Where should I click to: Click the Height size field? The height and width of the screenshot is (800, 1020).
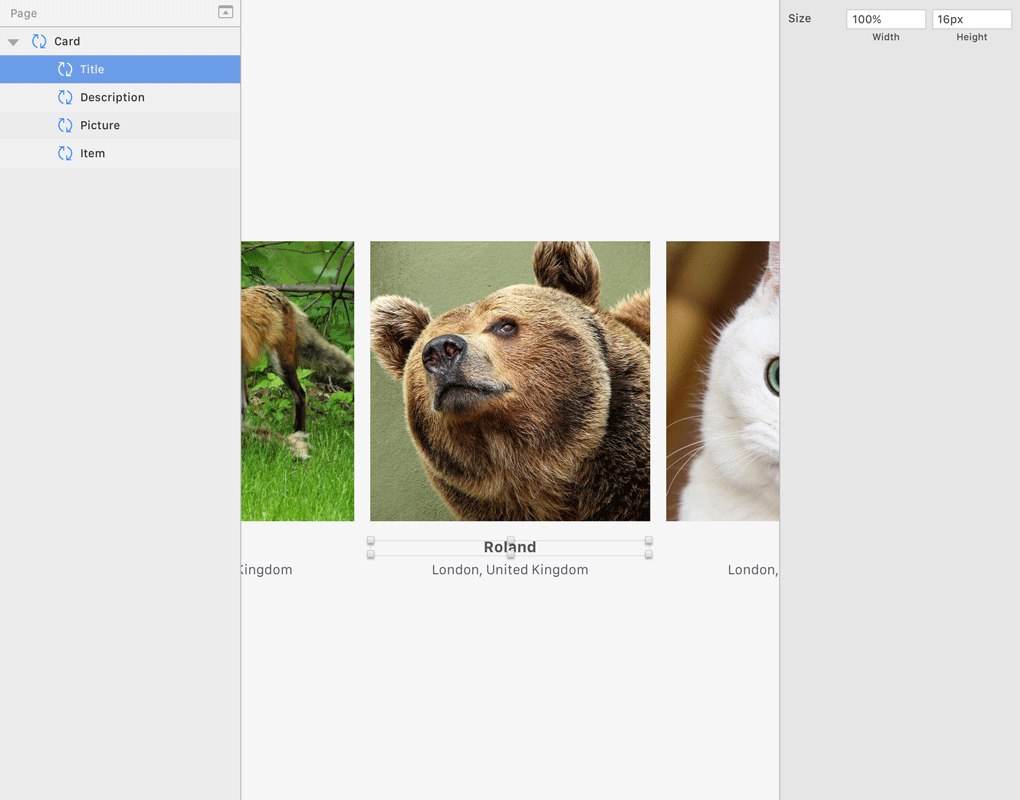(971, 19)
